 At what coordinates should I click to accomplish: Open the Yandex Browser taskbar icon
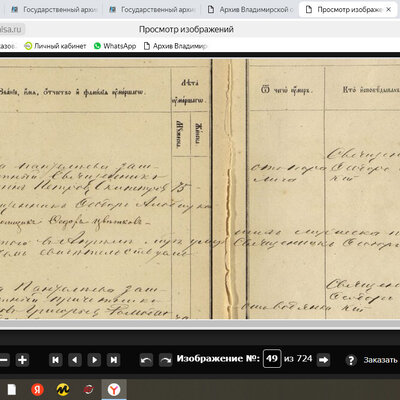pos(114,389)
